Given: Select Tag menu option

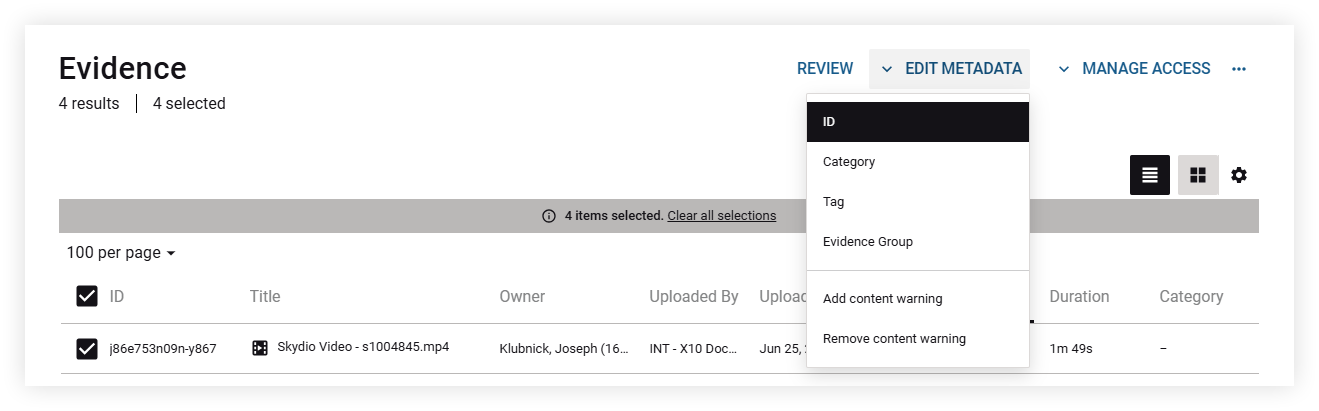Looking at the screenshot, I should tap(918, 202).
